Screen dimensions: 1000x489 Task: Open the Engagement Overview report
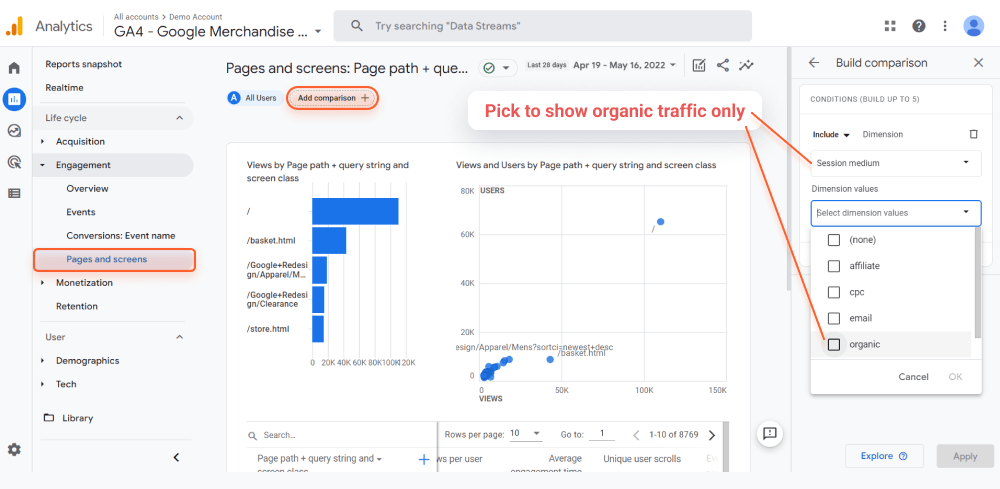[87, 189]
